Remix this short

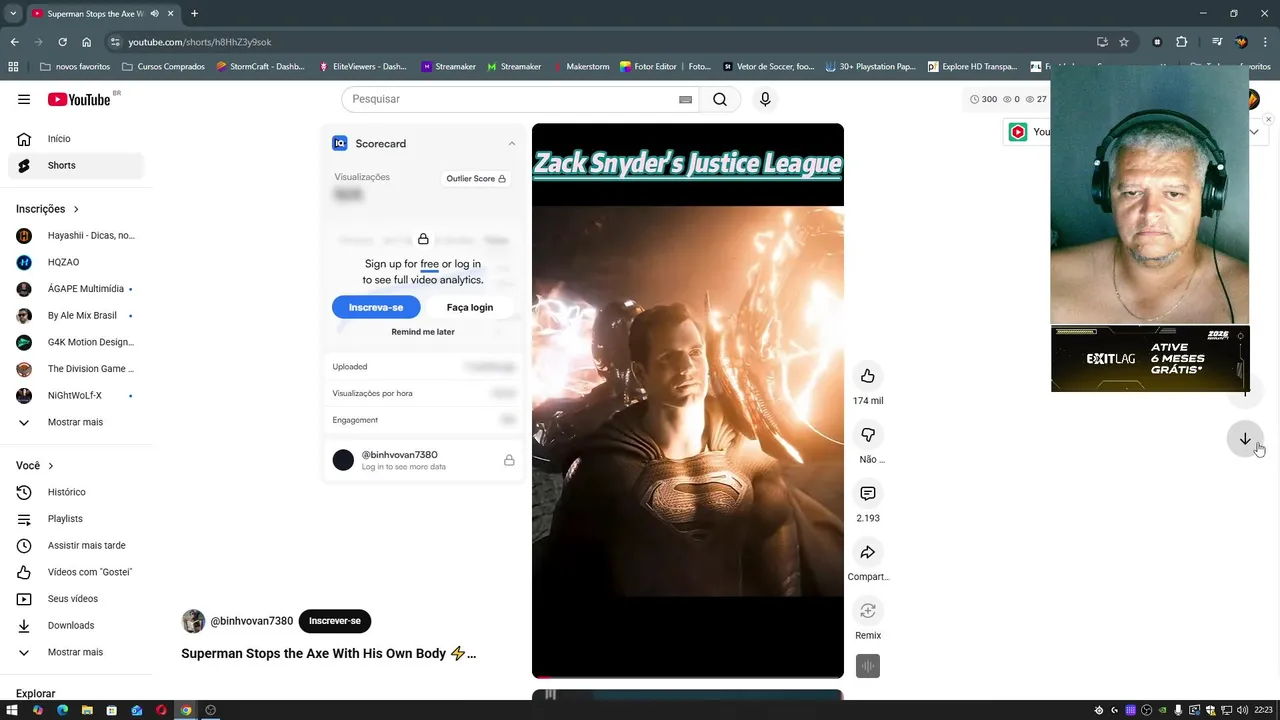(x=868, y=611)
